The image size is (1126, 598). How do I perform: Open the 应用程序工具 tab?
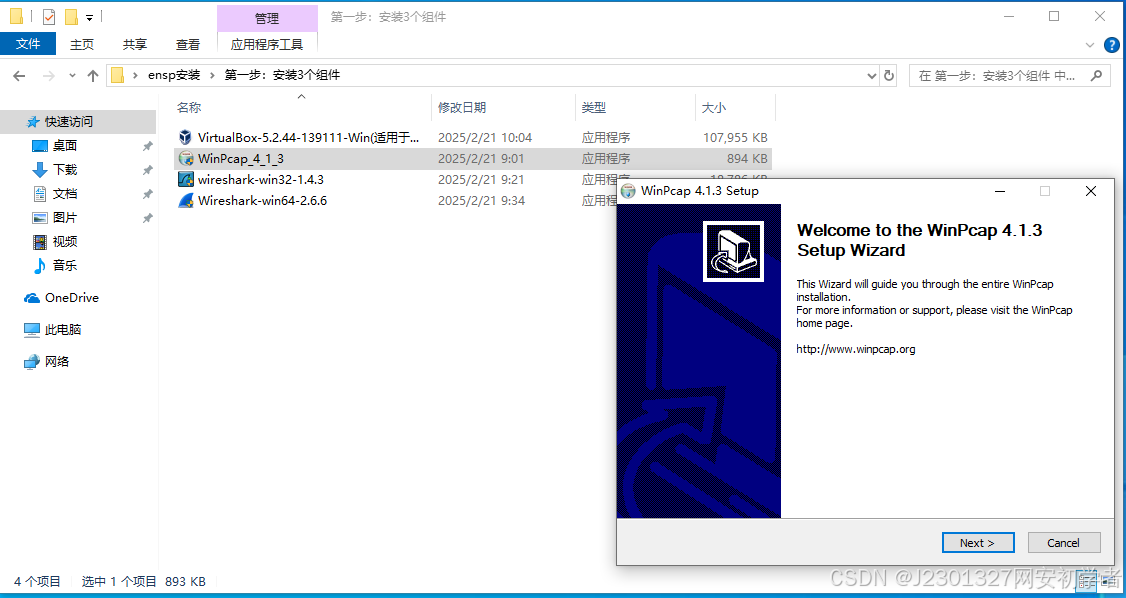[x=266, y=44]
